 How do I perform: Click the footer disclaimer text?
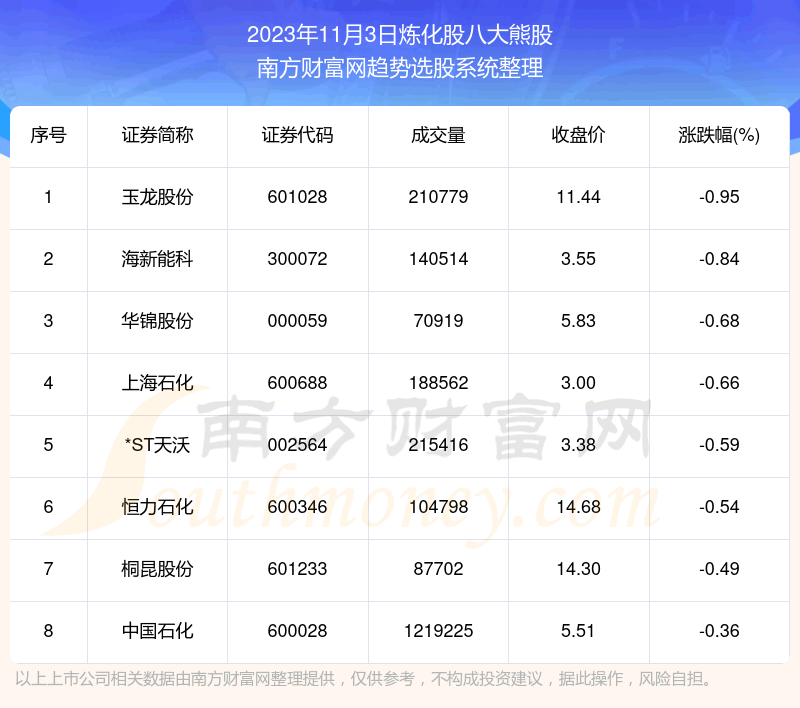coord(363,679)
